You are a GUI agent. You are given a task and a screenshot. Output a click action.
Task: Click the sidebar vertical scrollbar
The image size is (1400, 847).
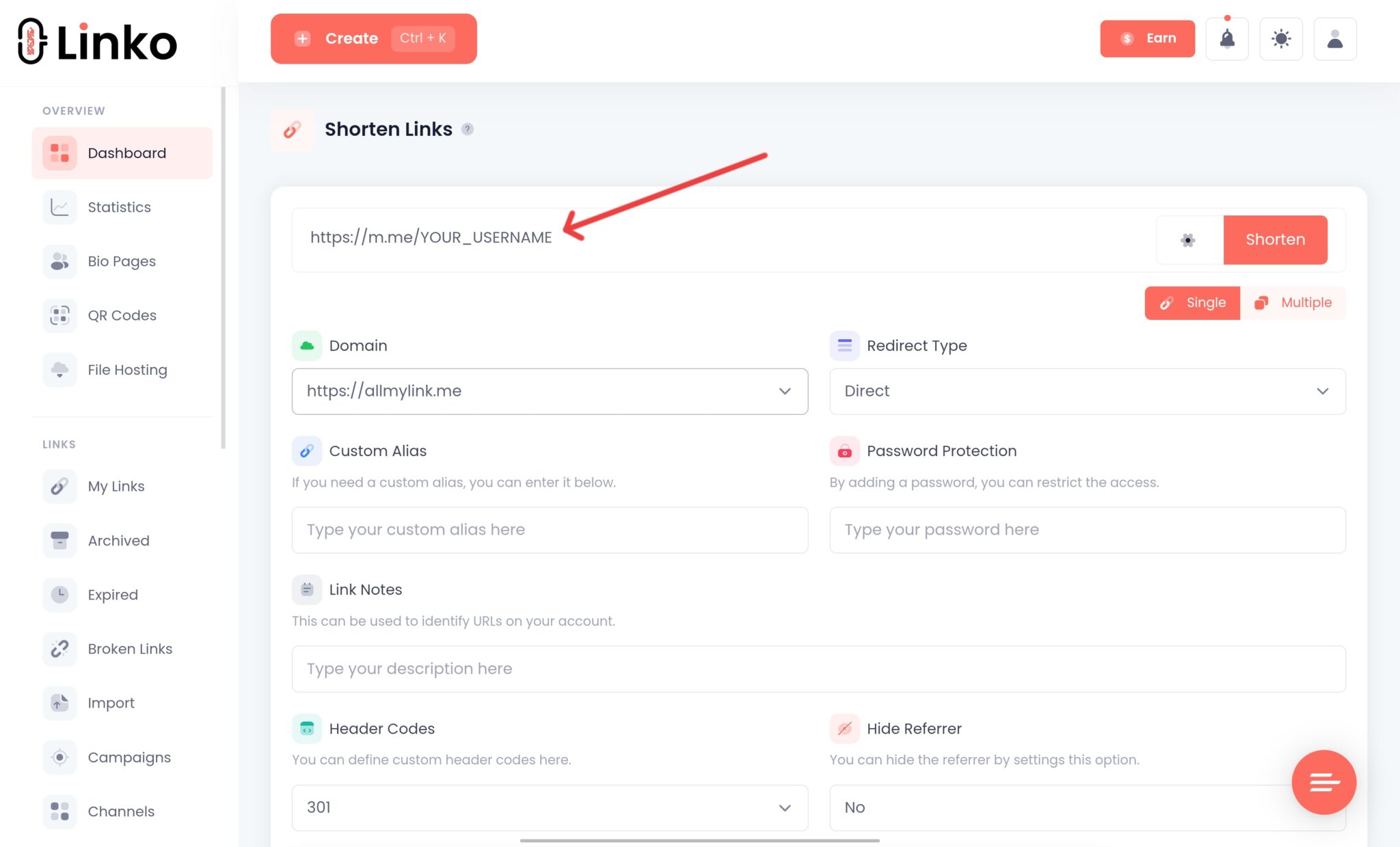click(x=223, y=268)
